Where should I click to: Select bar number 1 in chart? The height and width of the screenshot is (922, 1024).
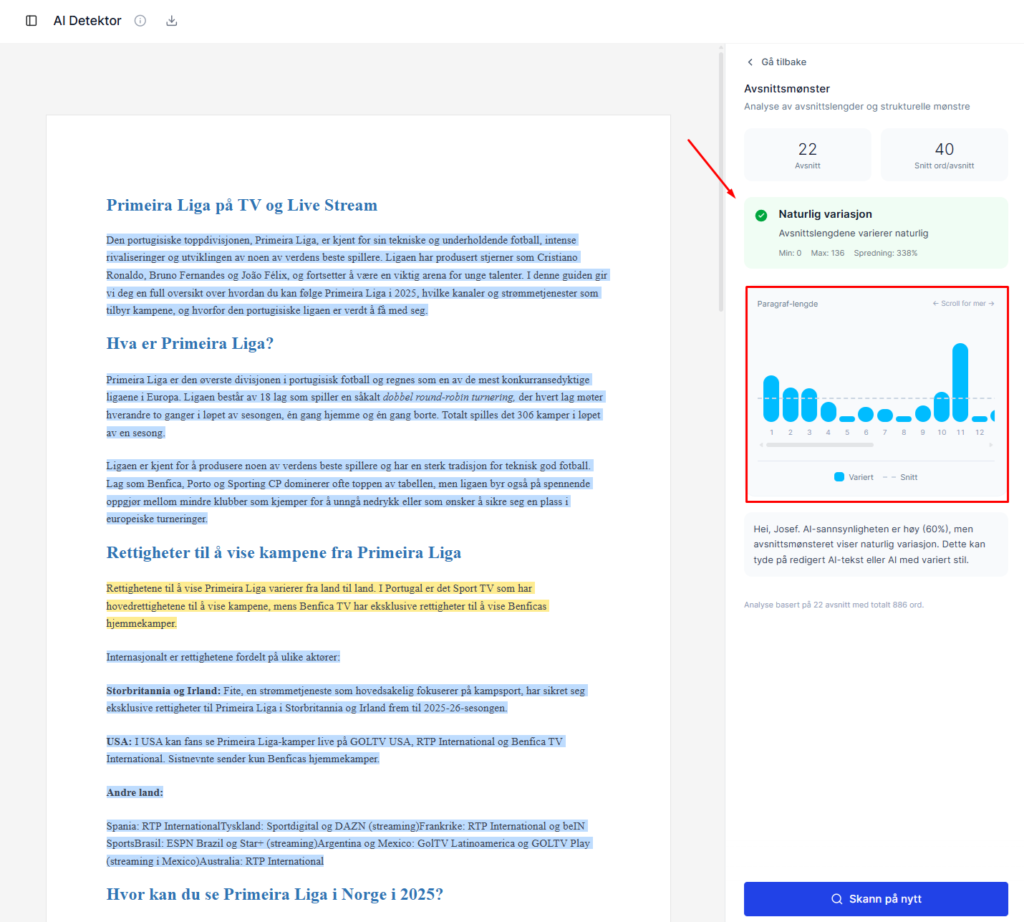point(771,398)
